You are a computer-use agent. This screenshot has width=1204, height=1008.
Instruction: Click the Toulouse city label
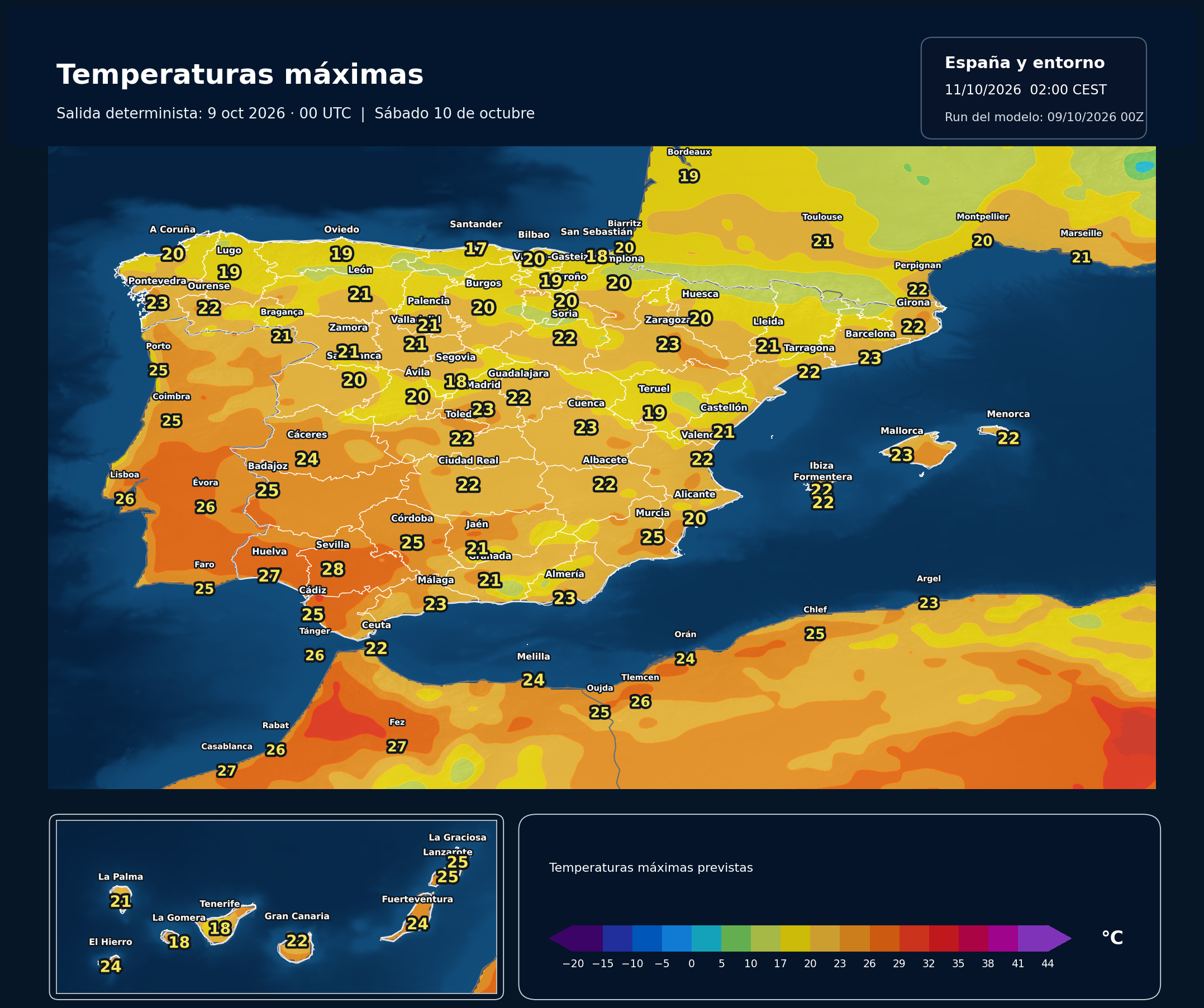tap(822, 217)
